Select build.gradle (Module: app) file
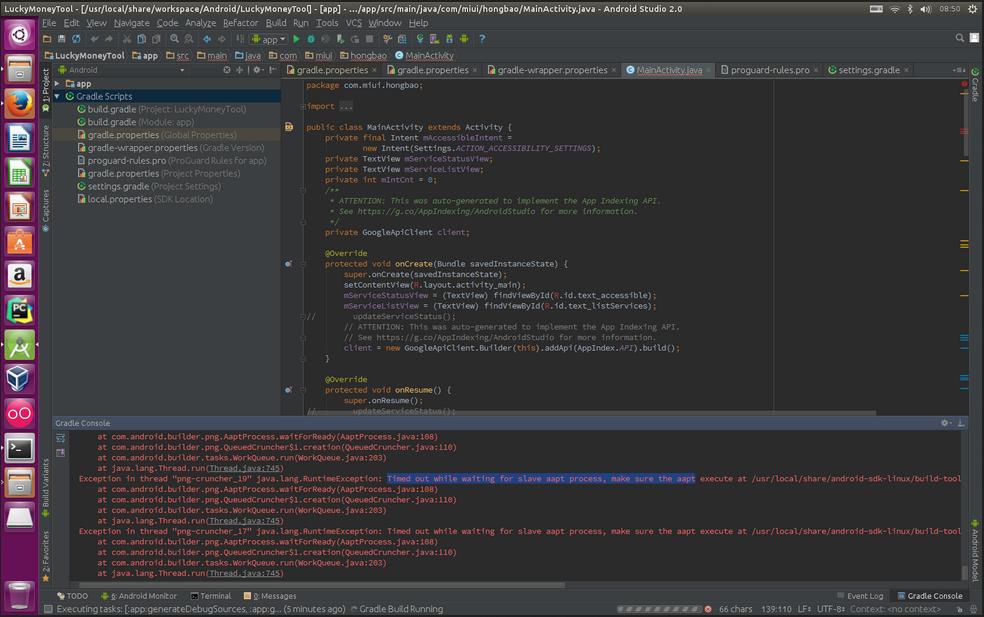 136,122
